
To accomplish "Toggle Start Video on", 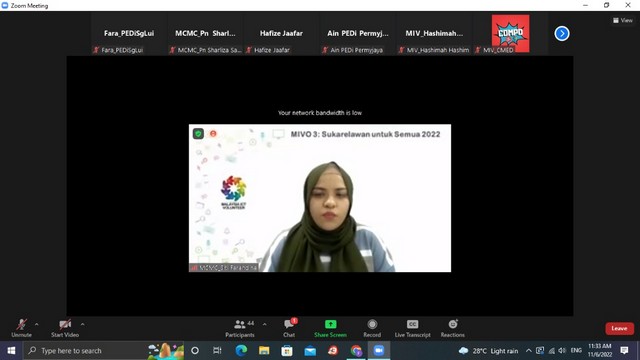I will [65, 329].
